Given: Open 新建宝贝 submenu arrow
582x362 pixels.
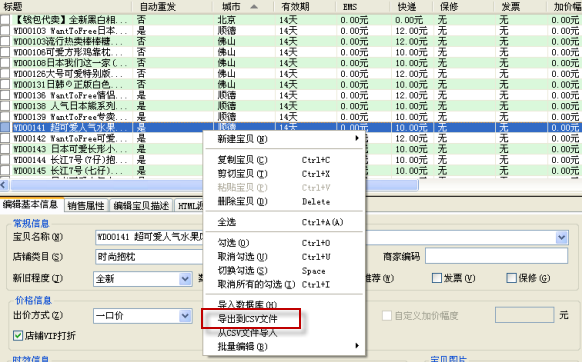Looking at the screenshot, I should (x=357, y=138).
